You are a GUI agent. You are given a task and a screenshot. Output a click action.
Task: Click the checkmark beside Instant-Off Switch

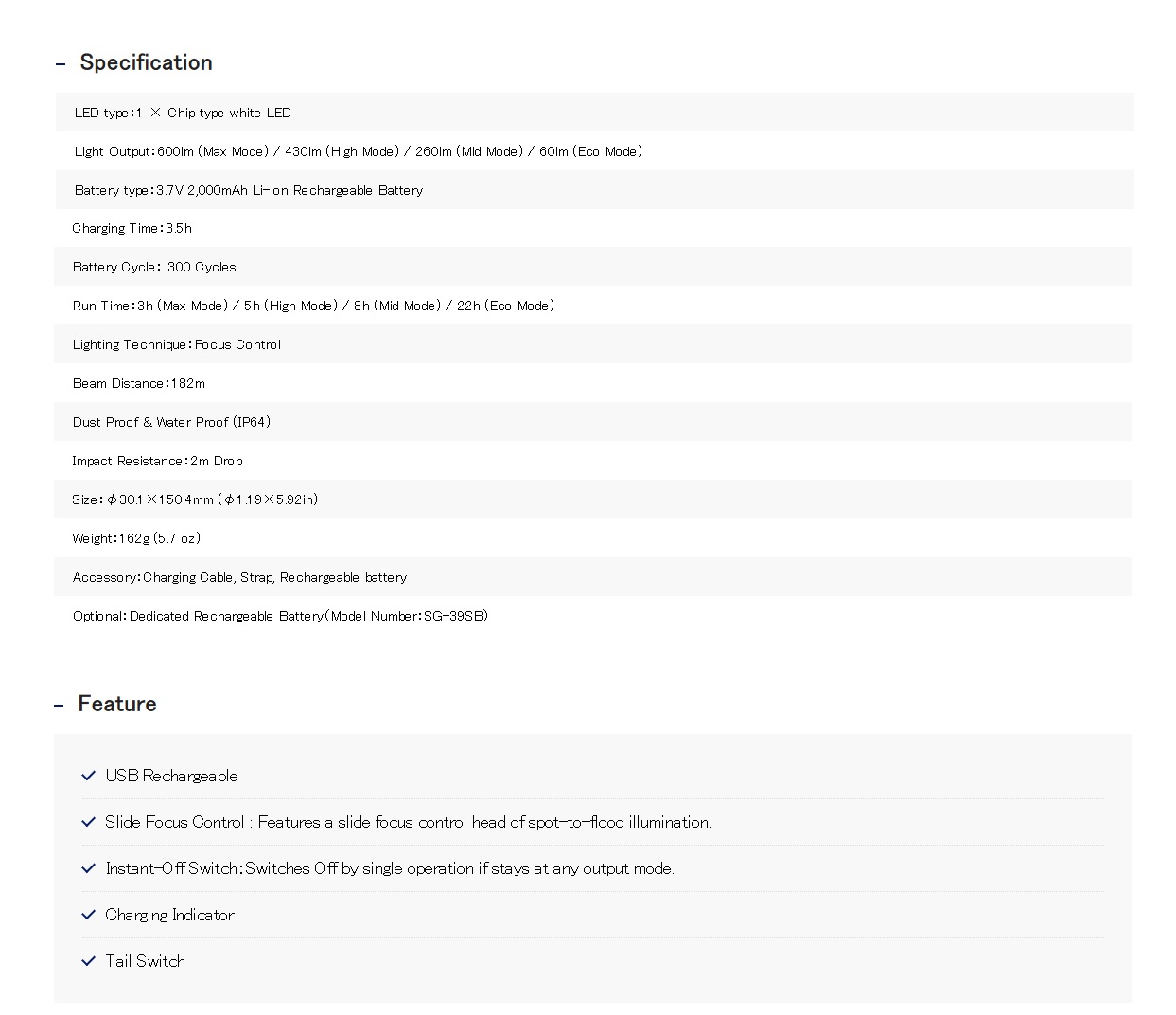pos(89,868)
